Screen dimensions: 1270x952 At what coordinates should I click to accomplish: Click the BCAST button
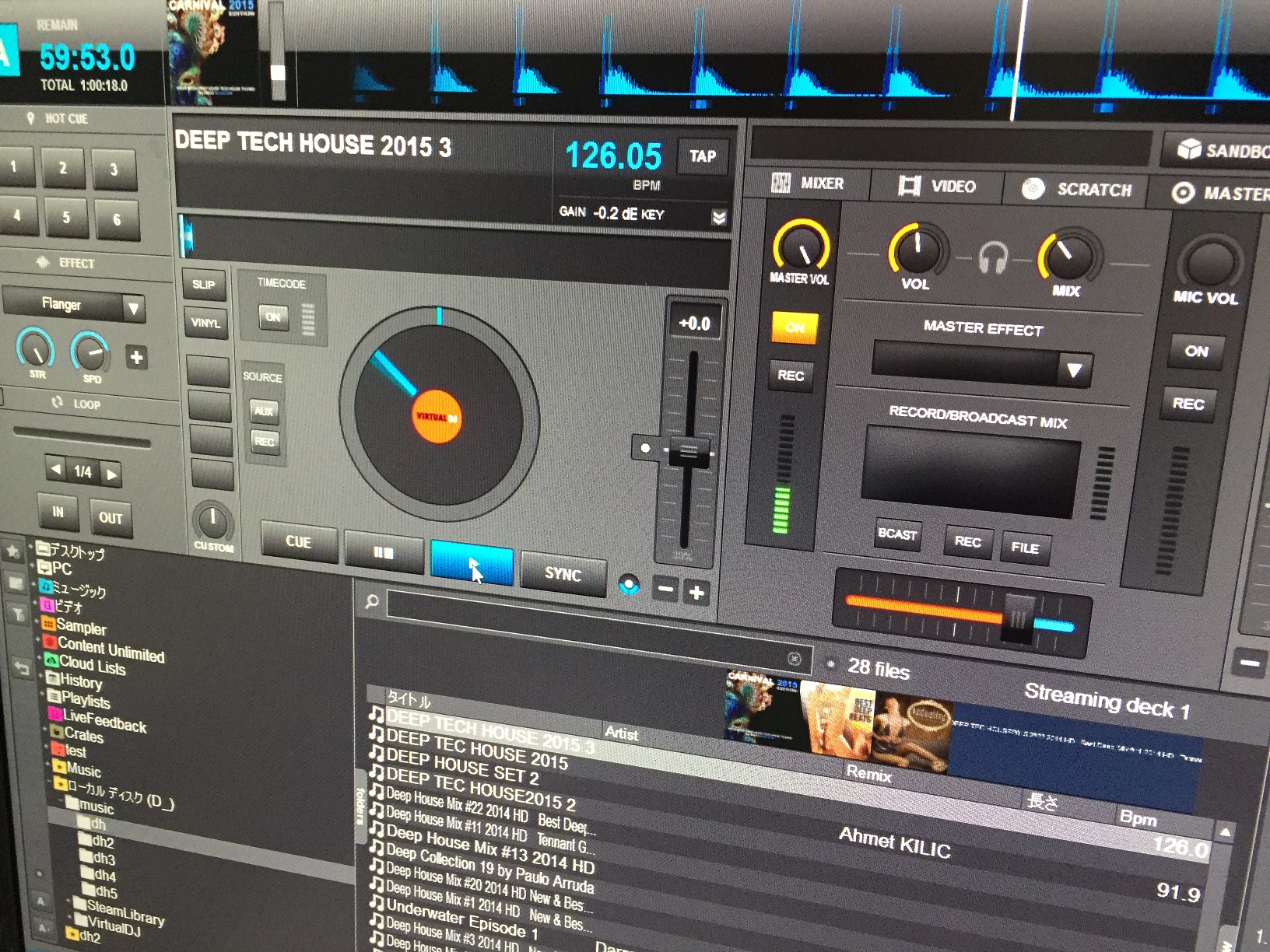(897, 534)
